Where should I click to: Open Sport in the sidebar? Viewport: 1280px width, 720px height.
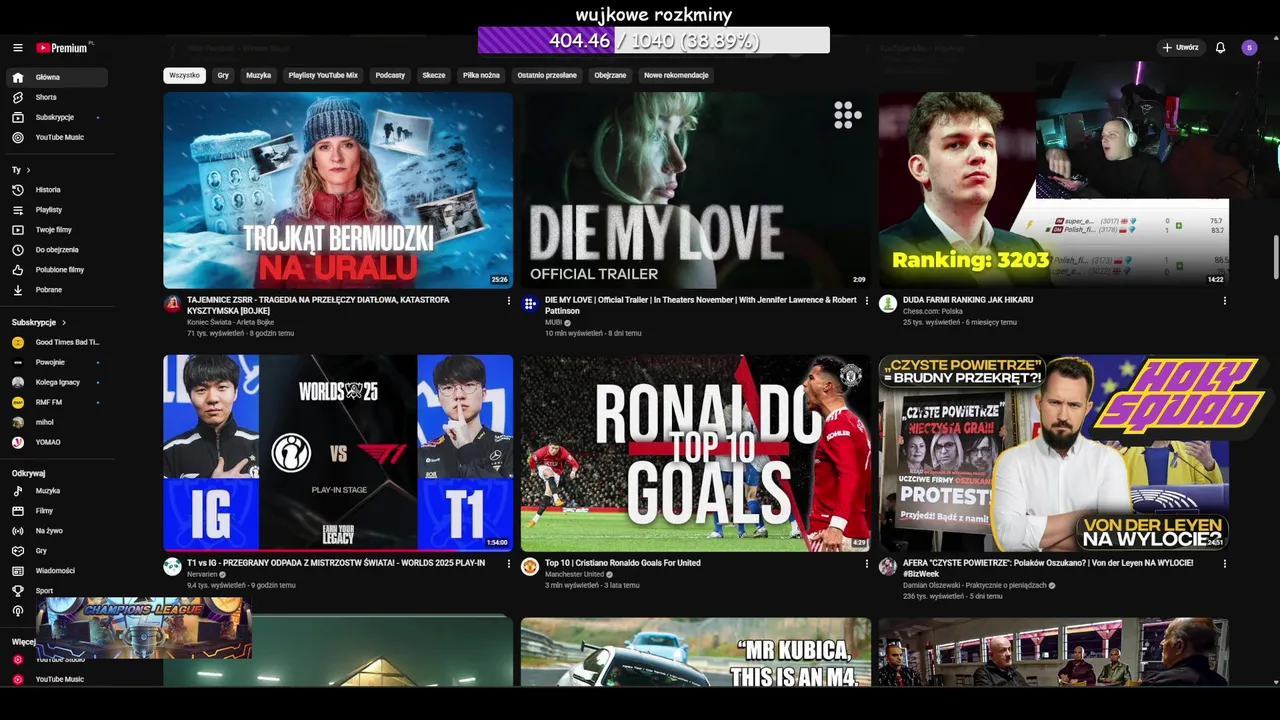56,590
